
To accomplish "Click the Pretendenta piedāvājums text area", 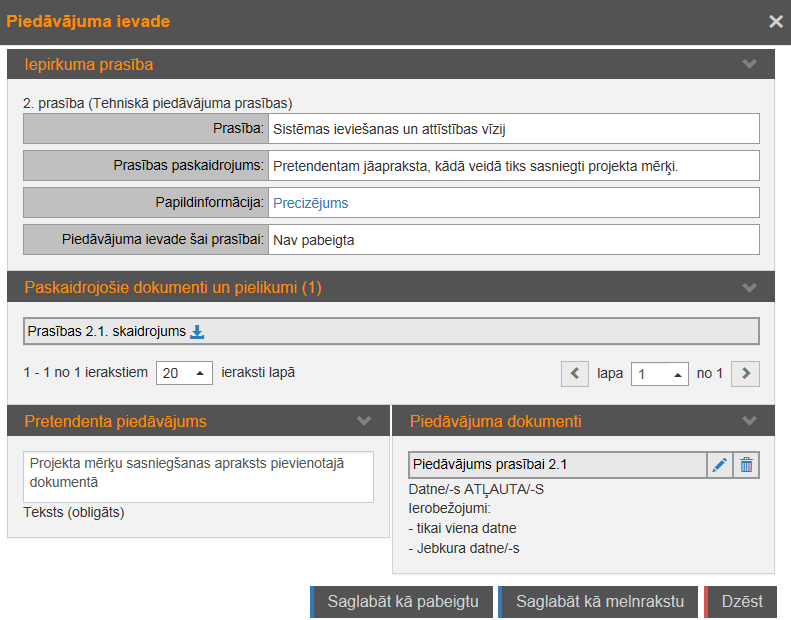I will click(198, 476).
